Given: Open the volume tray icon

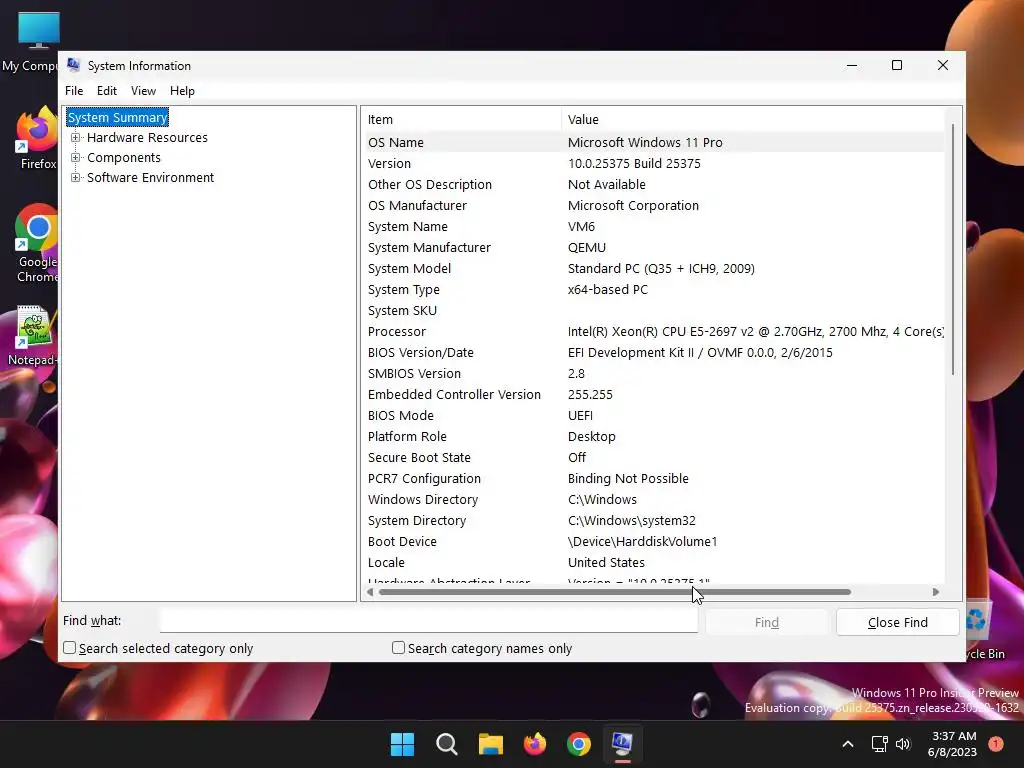Looking at the screenshot, I should [x=903, y=744].
